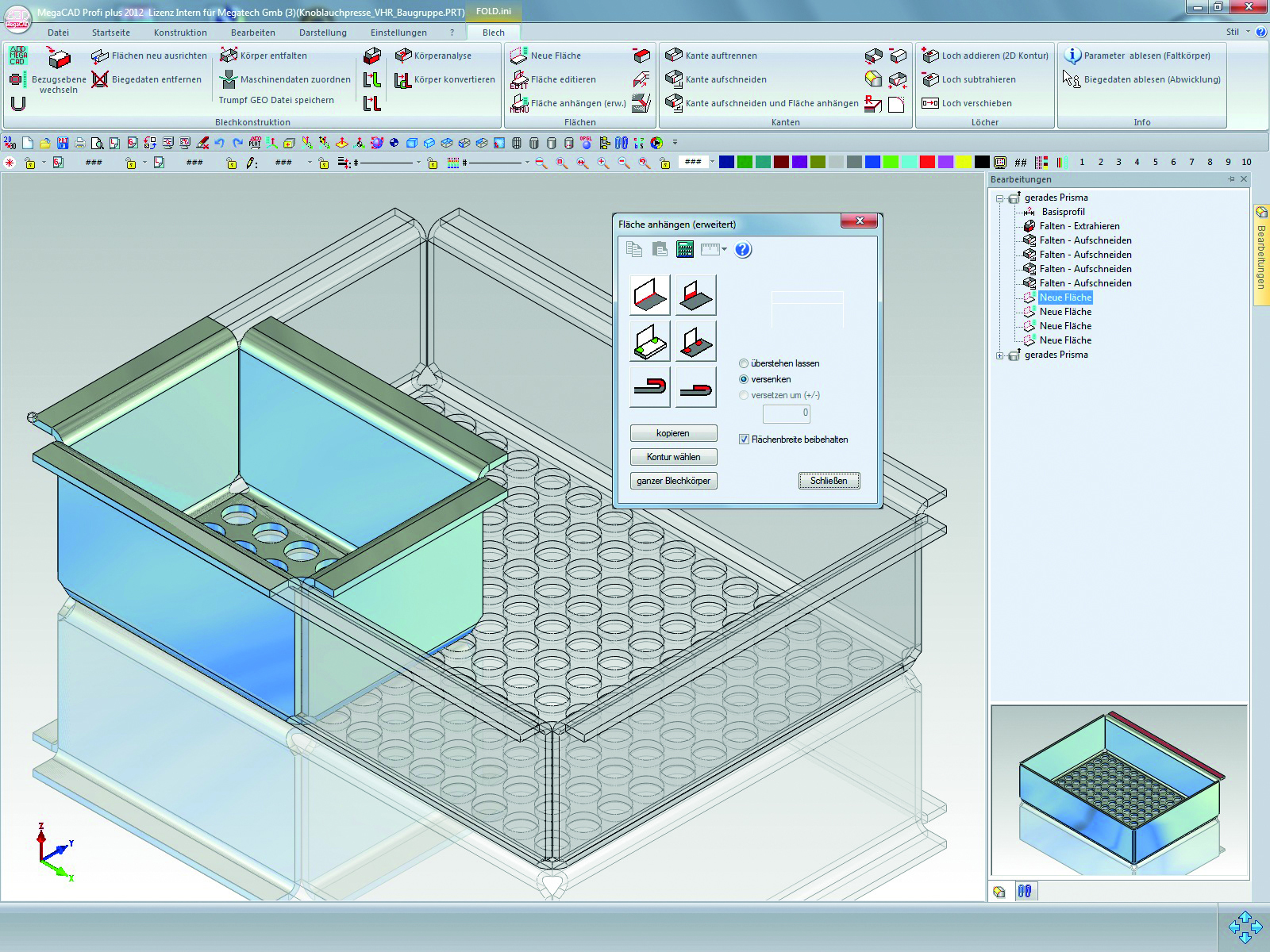
Task: Toggle lock icon before color field
Action: 665,163
